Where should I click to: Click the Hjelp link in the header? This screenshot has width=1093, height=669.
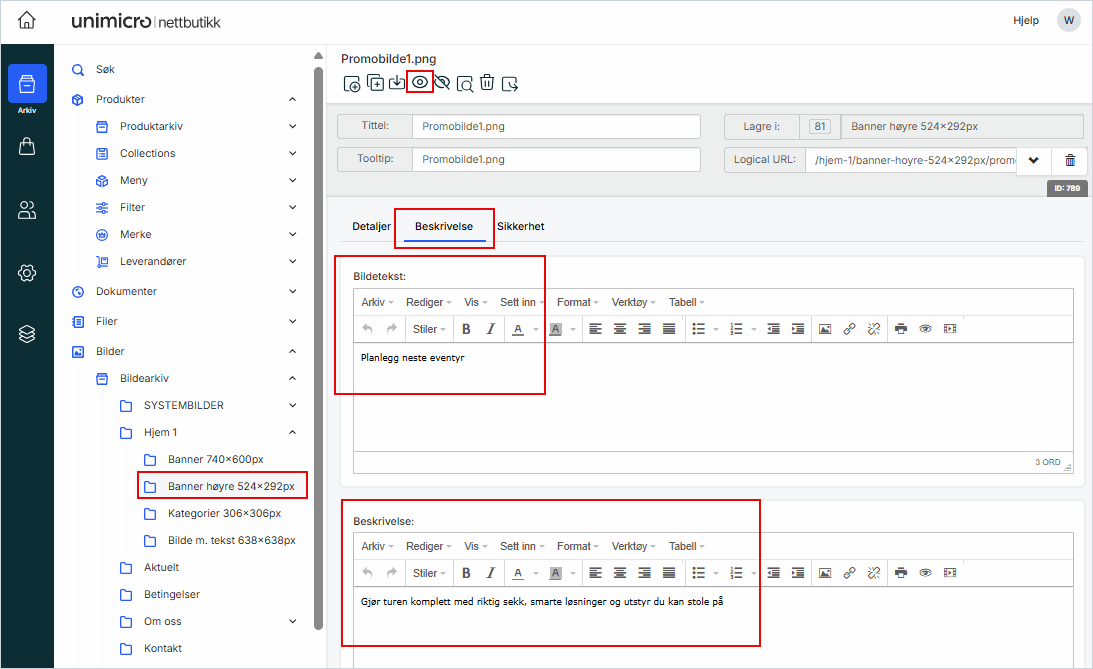[x=1025, y=21]
